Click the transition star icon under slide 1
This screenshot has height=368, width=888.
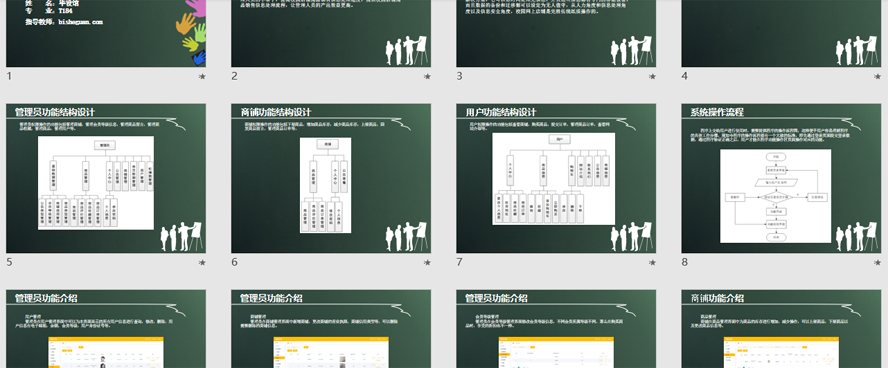pos(202,76)
